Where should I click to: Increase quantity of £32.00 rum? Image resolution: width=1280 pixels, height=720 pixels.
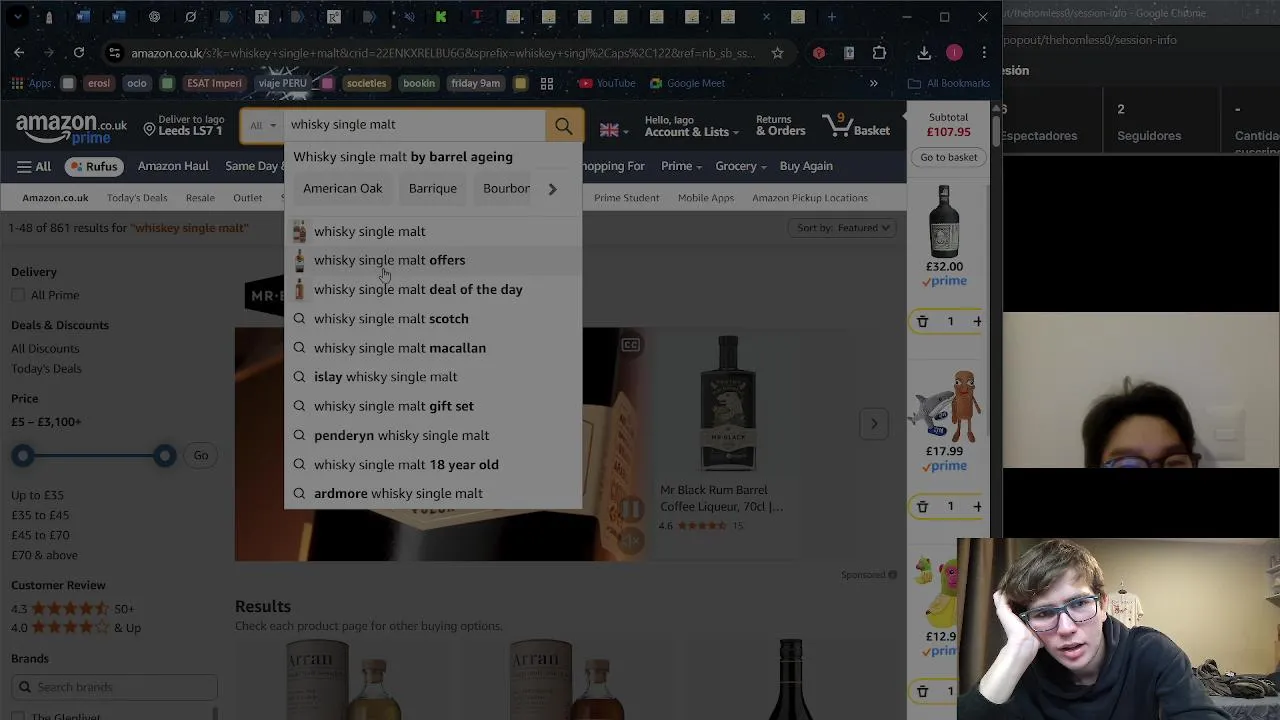tap(977, 321)
